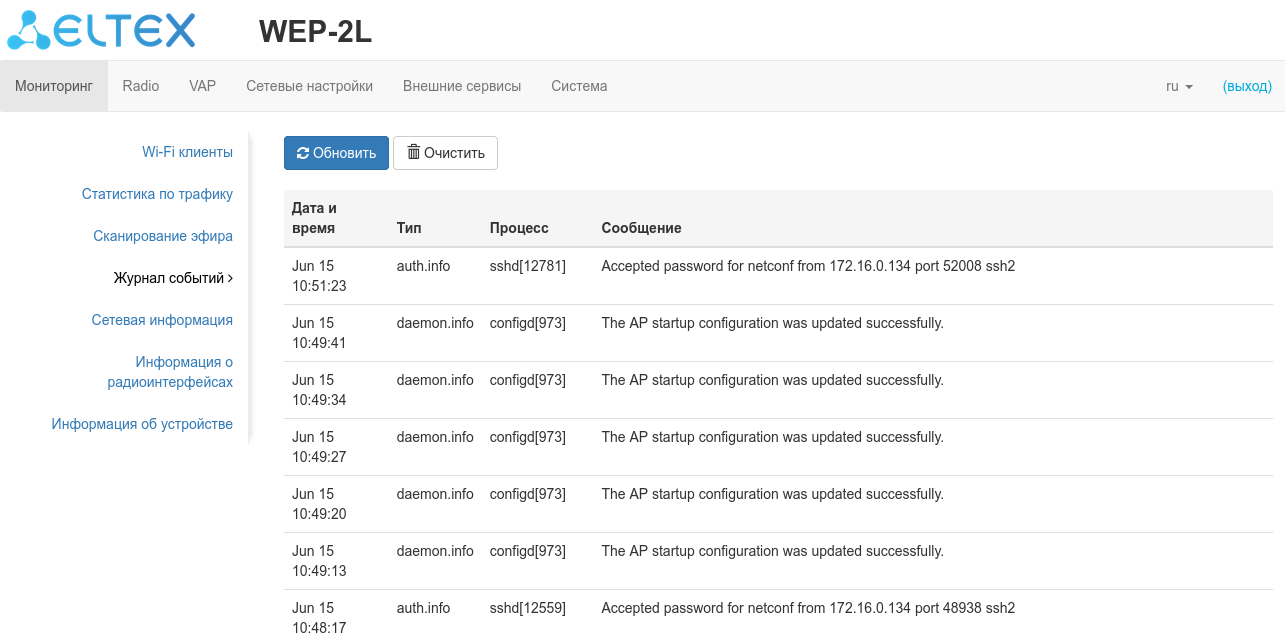This screenshot has height=640, width=1285.
Task: Open Wi-Fi клиенты sidebar link
Action: (x=187, y=152)
